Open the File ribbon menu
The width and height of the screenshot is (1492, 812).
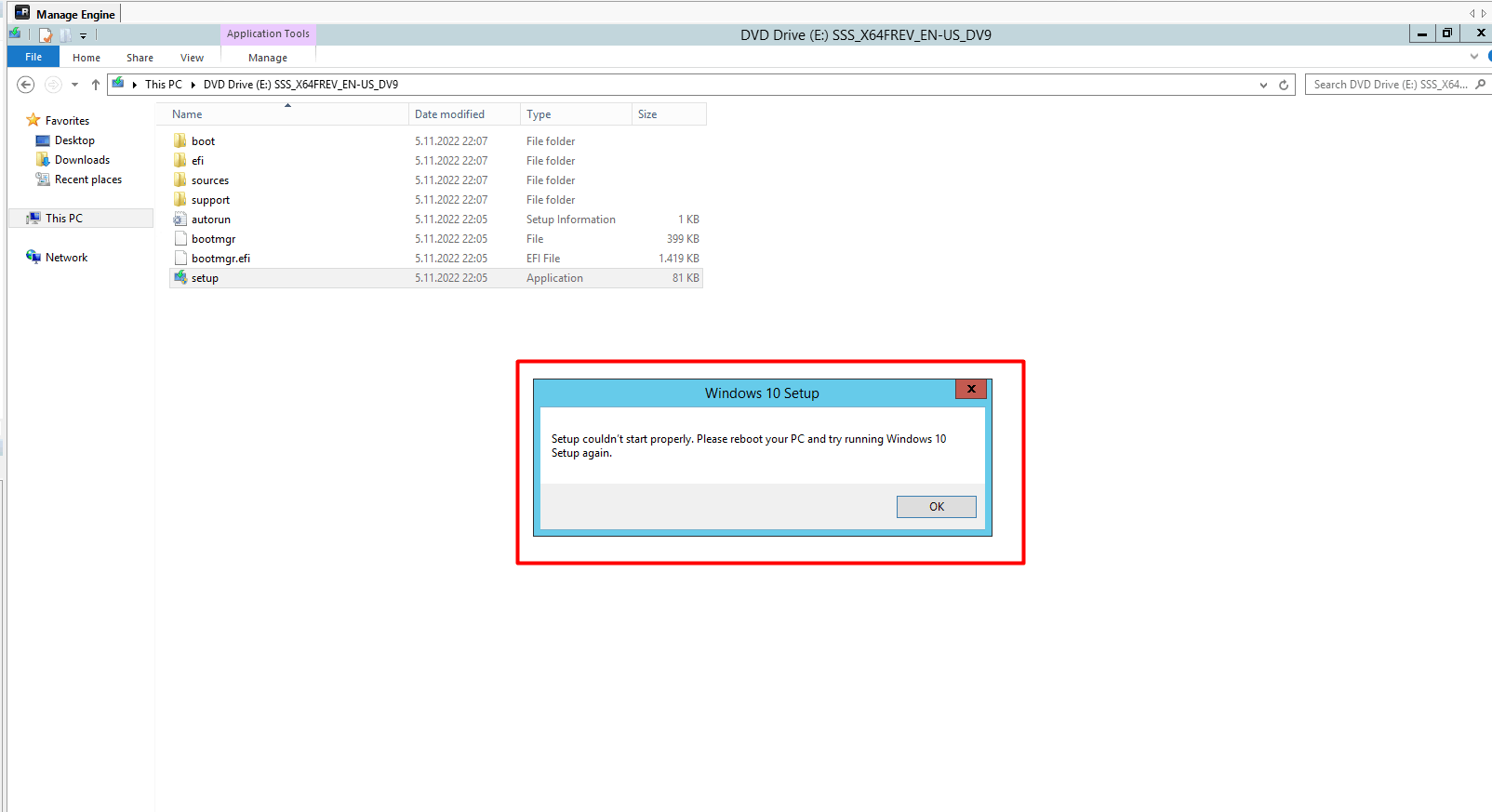(x=33, y=57)
